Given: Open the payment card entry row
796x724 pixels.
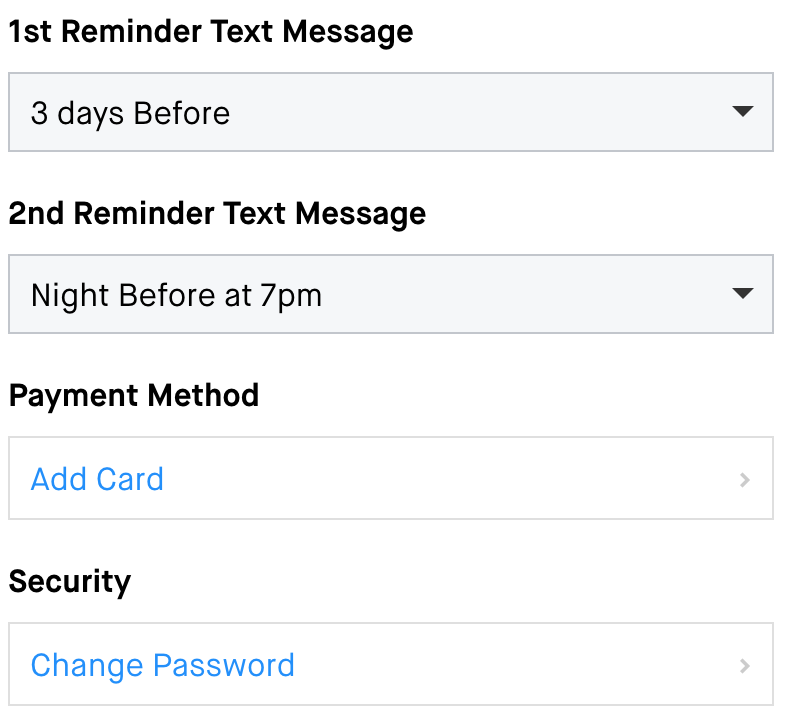Looking at the screenshot, I should click(390, 479).
